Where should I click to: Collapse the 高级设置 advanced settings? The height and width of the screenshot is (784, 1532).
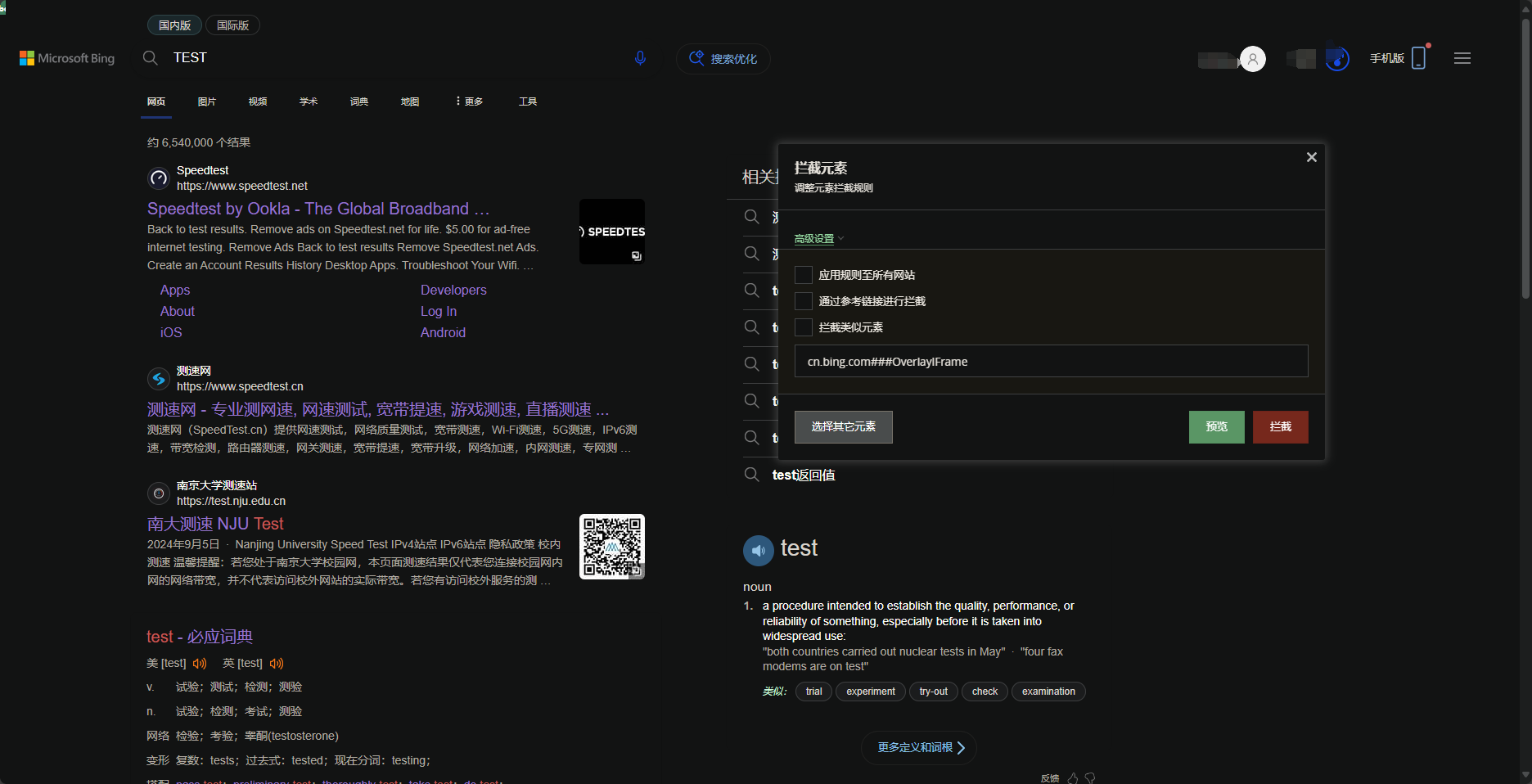(x=818, y=239)
